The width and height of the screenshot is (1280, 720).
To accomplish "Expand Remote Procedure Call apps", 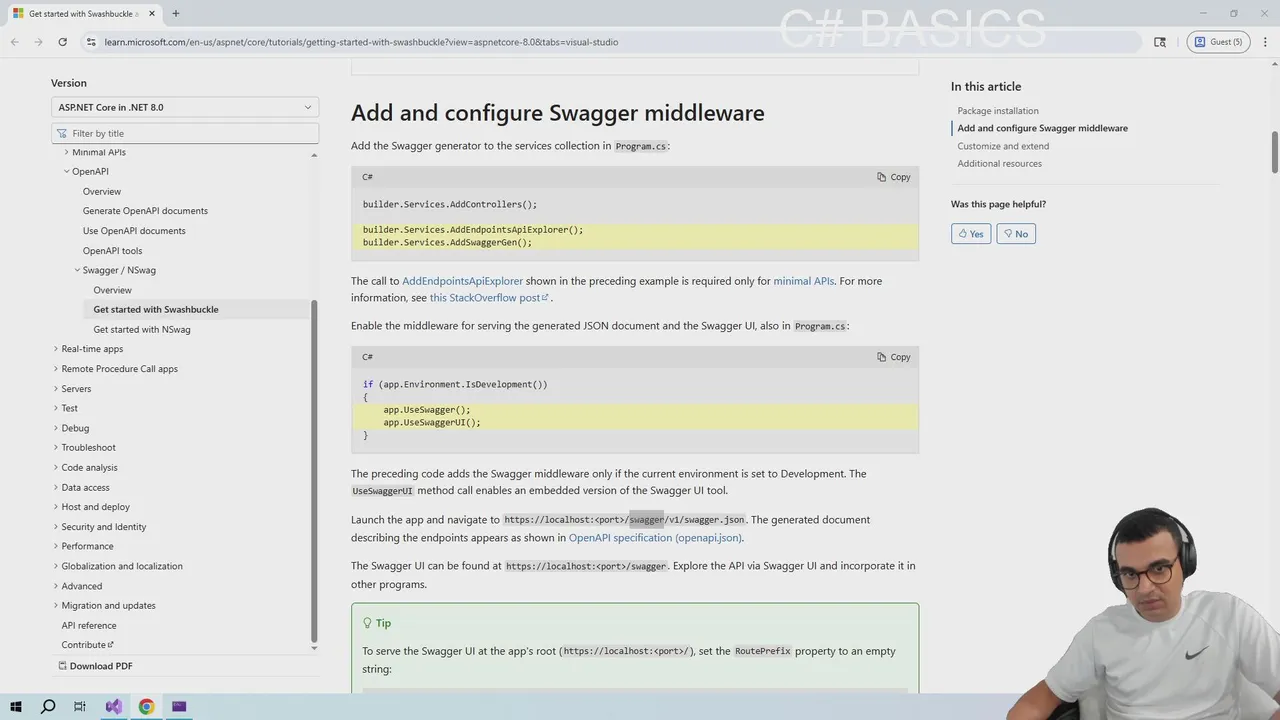I will click(56, 369).
